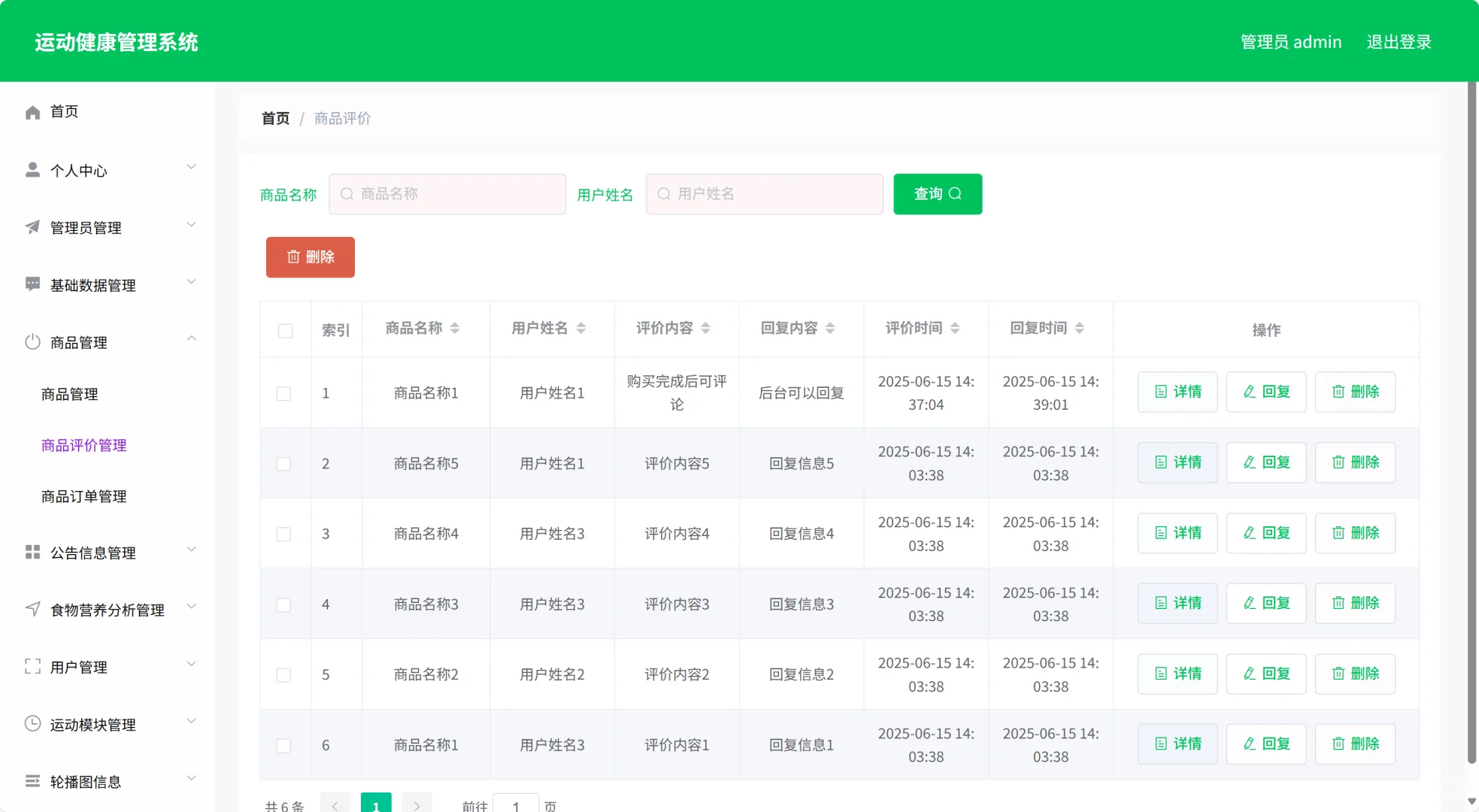Check the checkbox for 商品名称2 row
Image resolution: width=1479 pixels, height=812 pixels.
click(284, 674)
